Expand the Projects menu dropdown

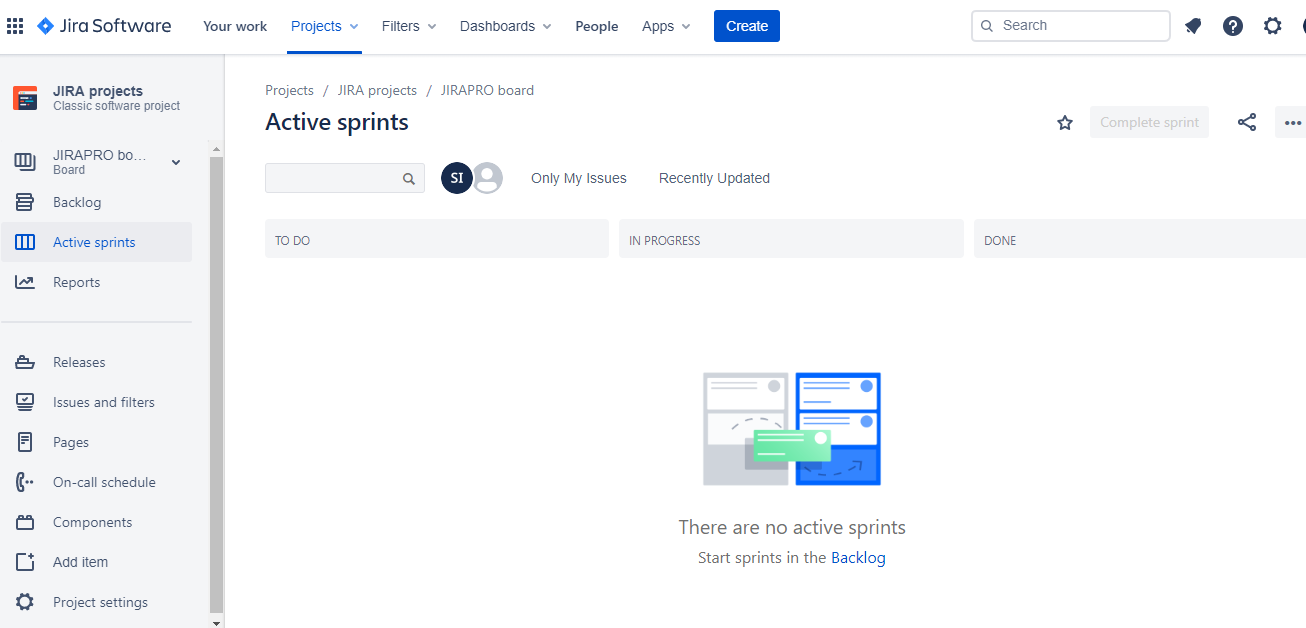[x=323, y=26]
